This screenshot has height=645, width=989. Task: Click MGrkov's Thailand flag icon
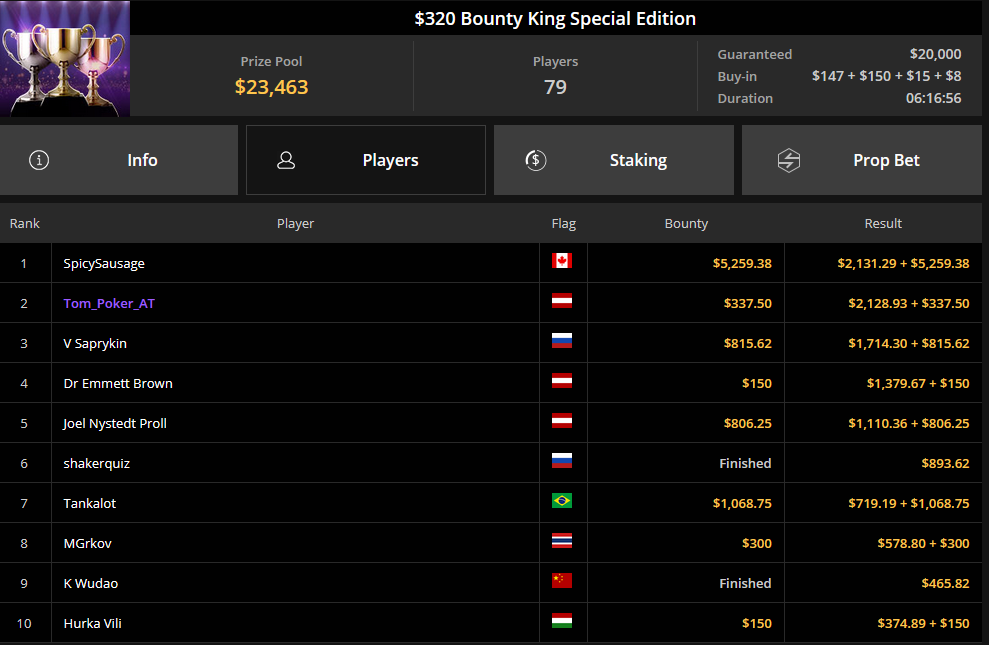[x=562, y=540]
